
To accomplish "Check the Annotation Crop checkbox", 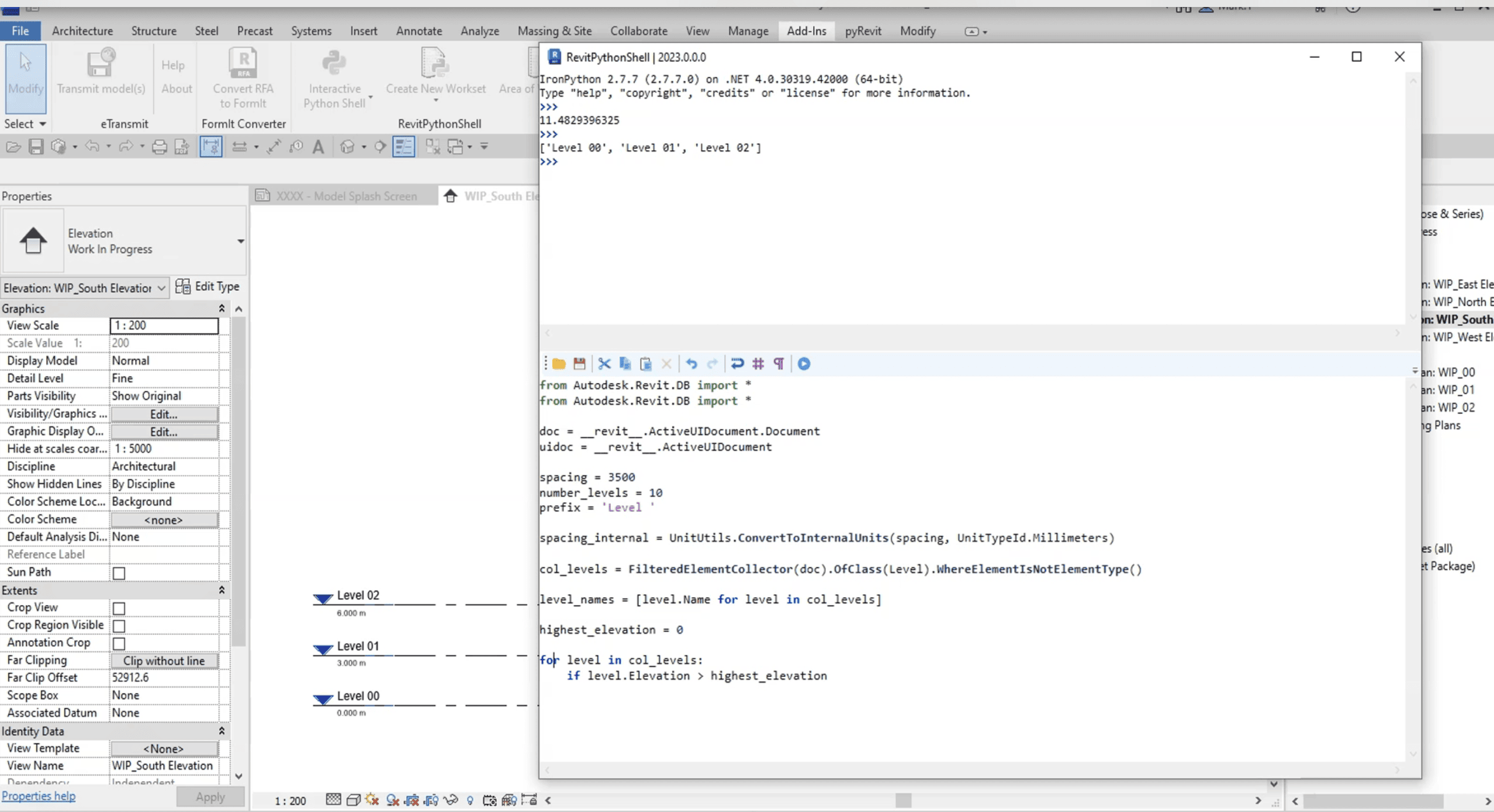I will pos(119,643).
